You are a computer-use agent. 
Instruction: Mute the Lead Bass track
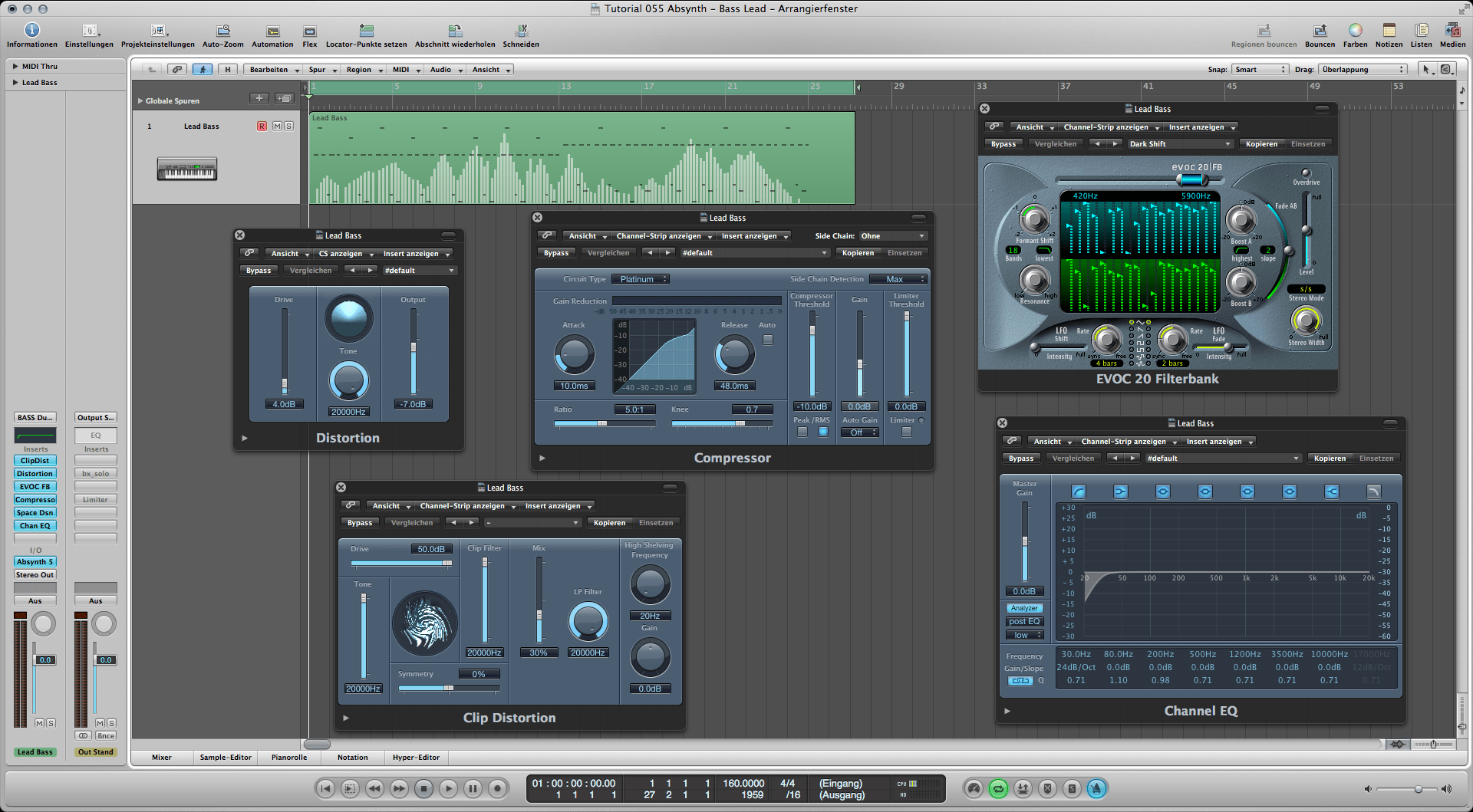(277, 126)
